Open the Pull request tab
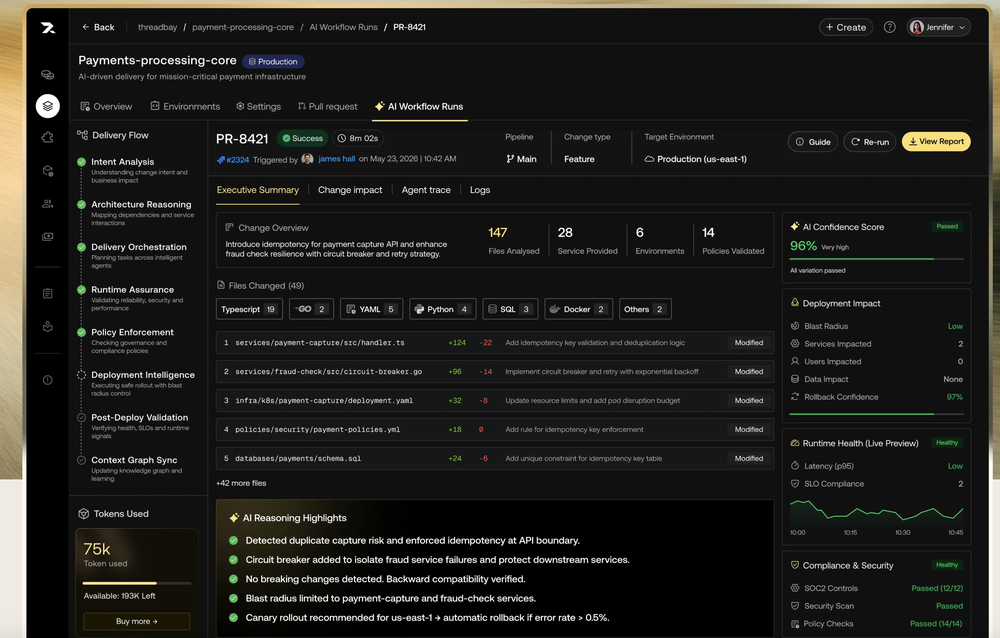1000x638 pixels. [327, 107]
